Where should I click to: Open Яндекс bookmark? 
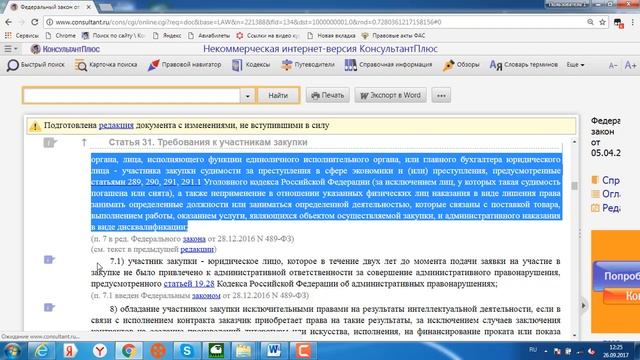point(167,36)
